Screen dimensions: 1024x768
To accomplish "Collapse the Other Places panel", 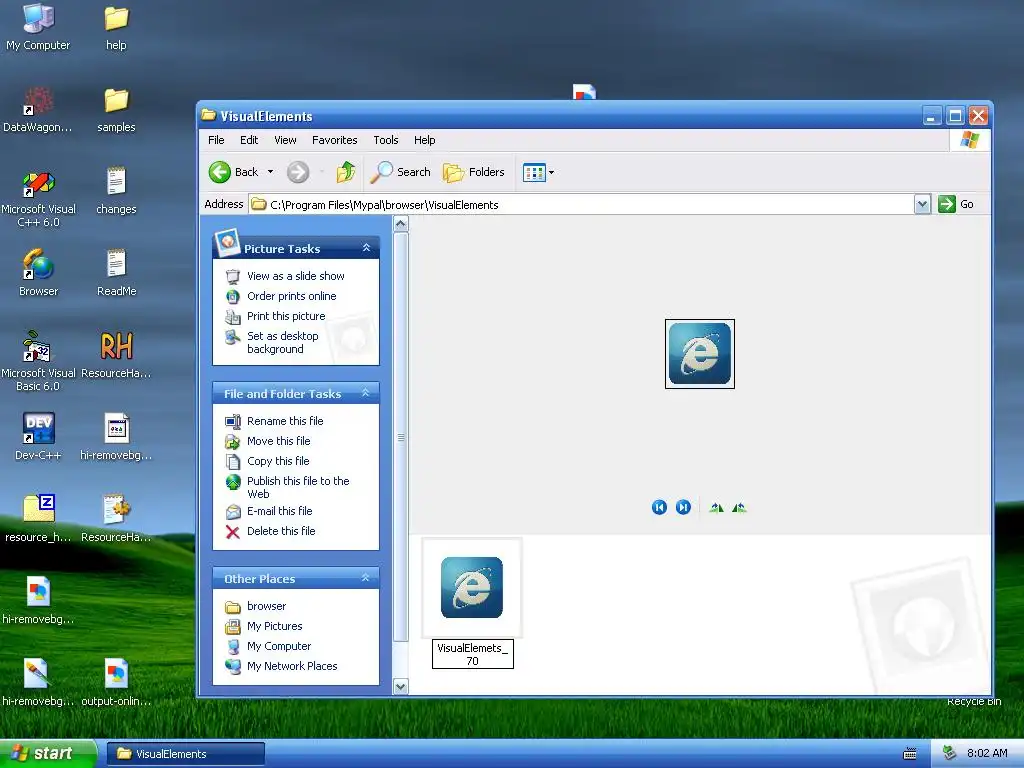I will coord(366,578).
